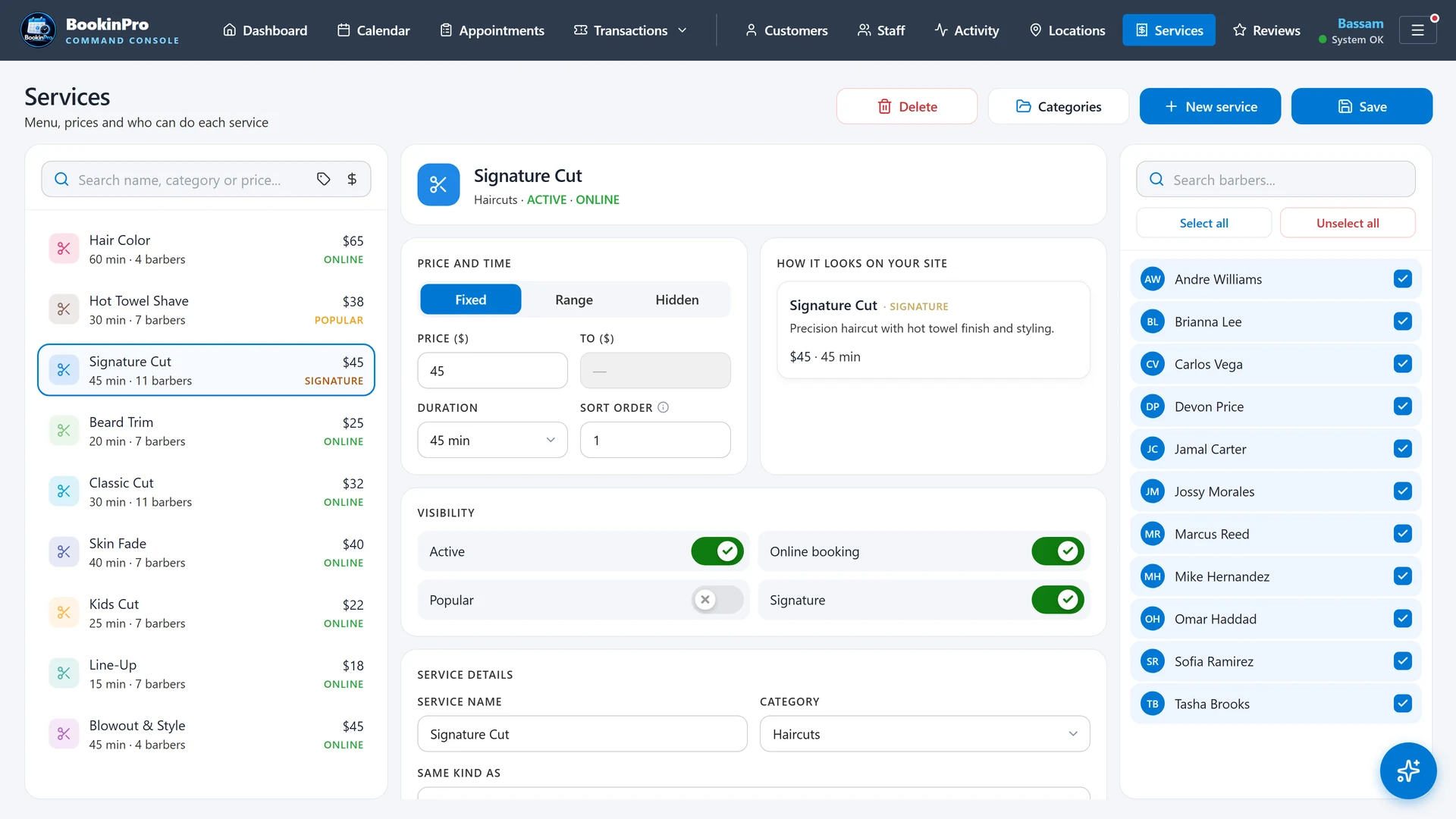Click the Price ($) input field
1456x819 pixels.
coord(492,371)
